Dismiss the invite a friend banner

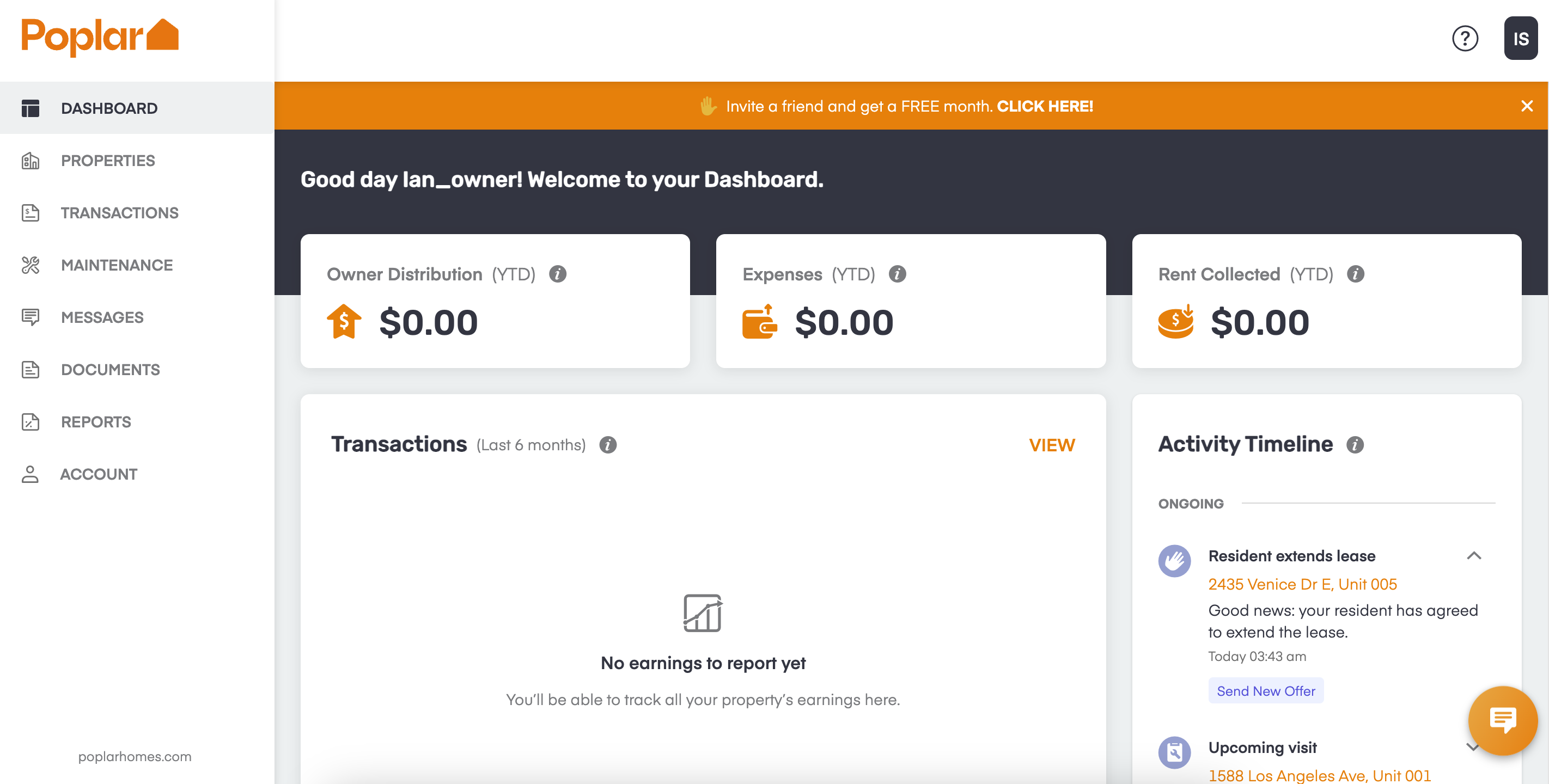pyautogui.click(x=1526, y=106)
